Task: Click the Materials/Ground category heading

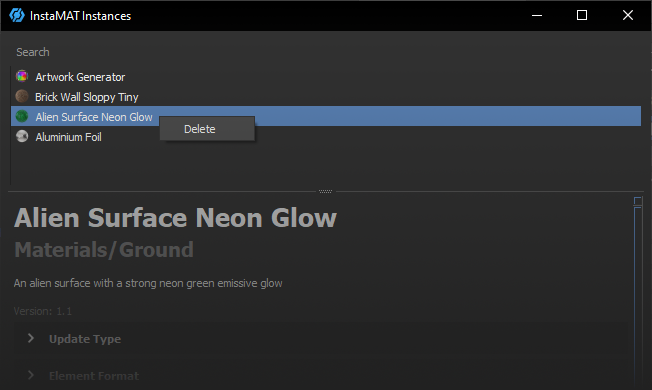Action: point(104,250)
